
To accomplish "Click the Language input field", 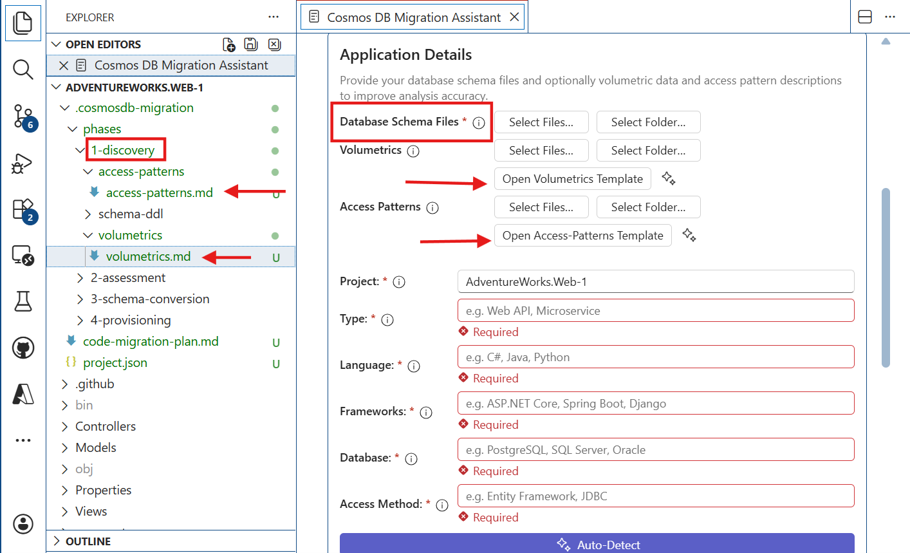I will (x=656, y=357).
